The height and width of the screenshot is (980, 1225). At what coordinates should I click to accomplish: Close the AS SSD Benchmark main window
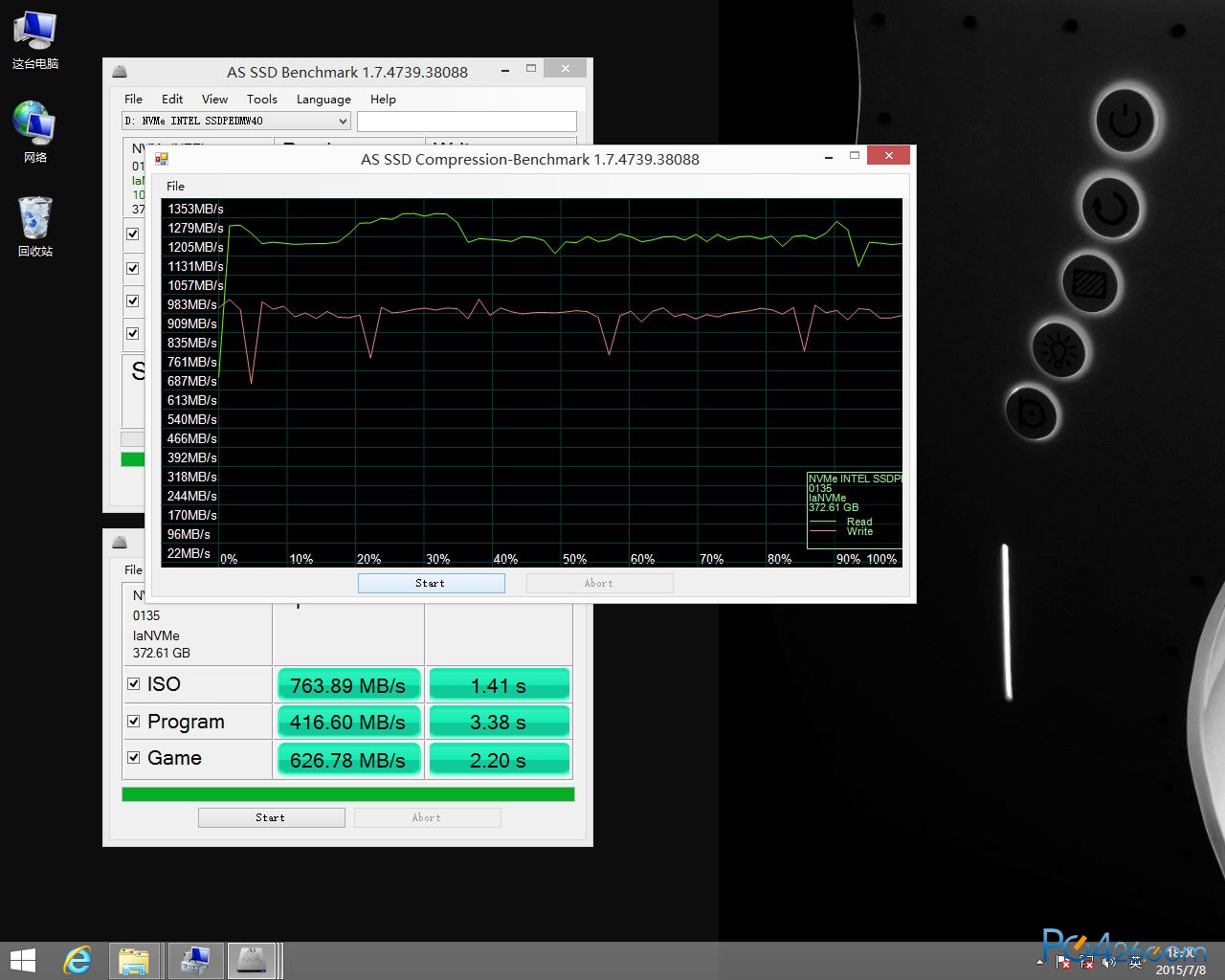pos(565,69)
